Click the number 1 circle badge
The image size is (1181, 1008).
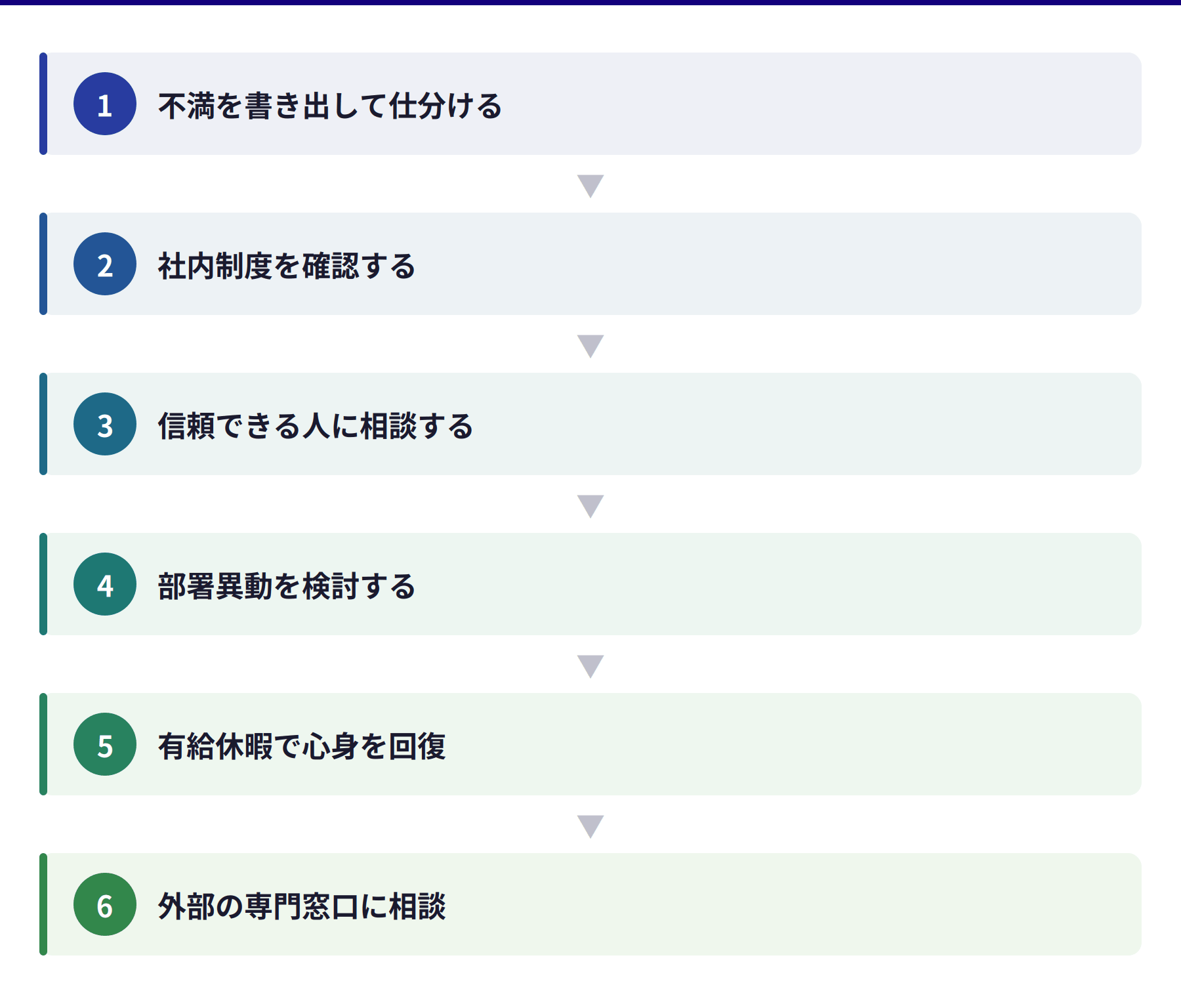tap(105, 104)
